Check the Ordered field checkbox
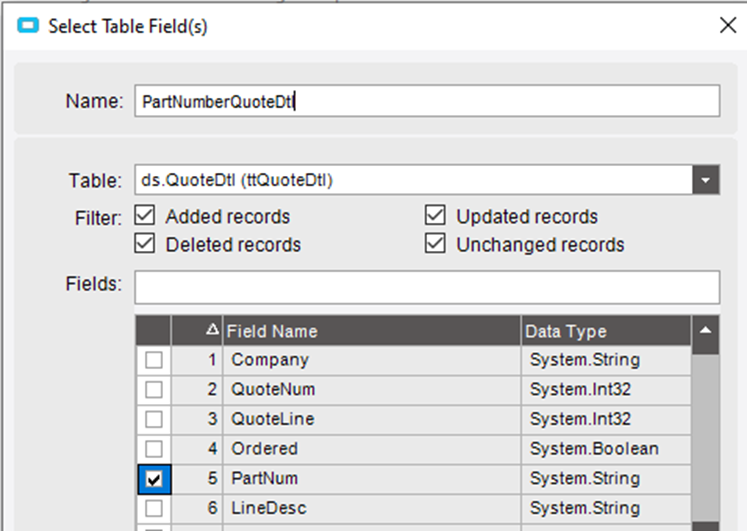 tap(154, 449)
